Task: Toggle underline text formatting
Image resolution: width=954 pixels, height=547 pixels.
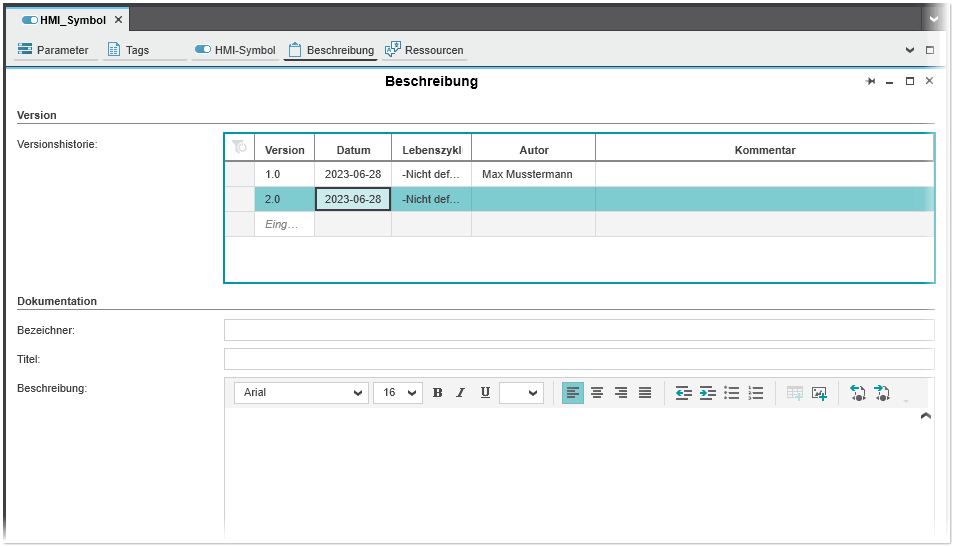Action: click(485, 393)
